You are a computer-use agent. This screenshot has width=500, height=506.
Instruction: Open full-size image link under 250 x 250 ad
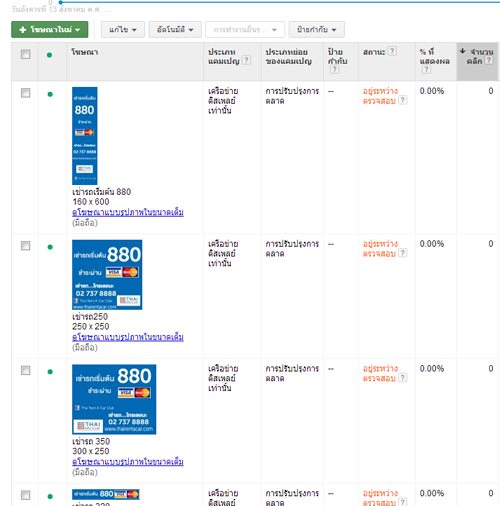click(128, 337)
